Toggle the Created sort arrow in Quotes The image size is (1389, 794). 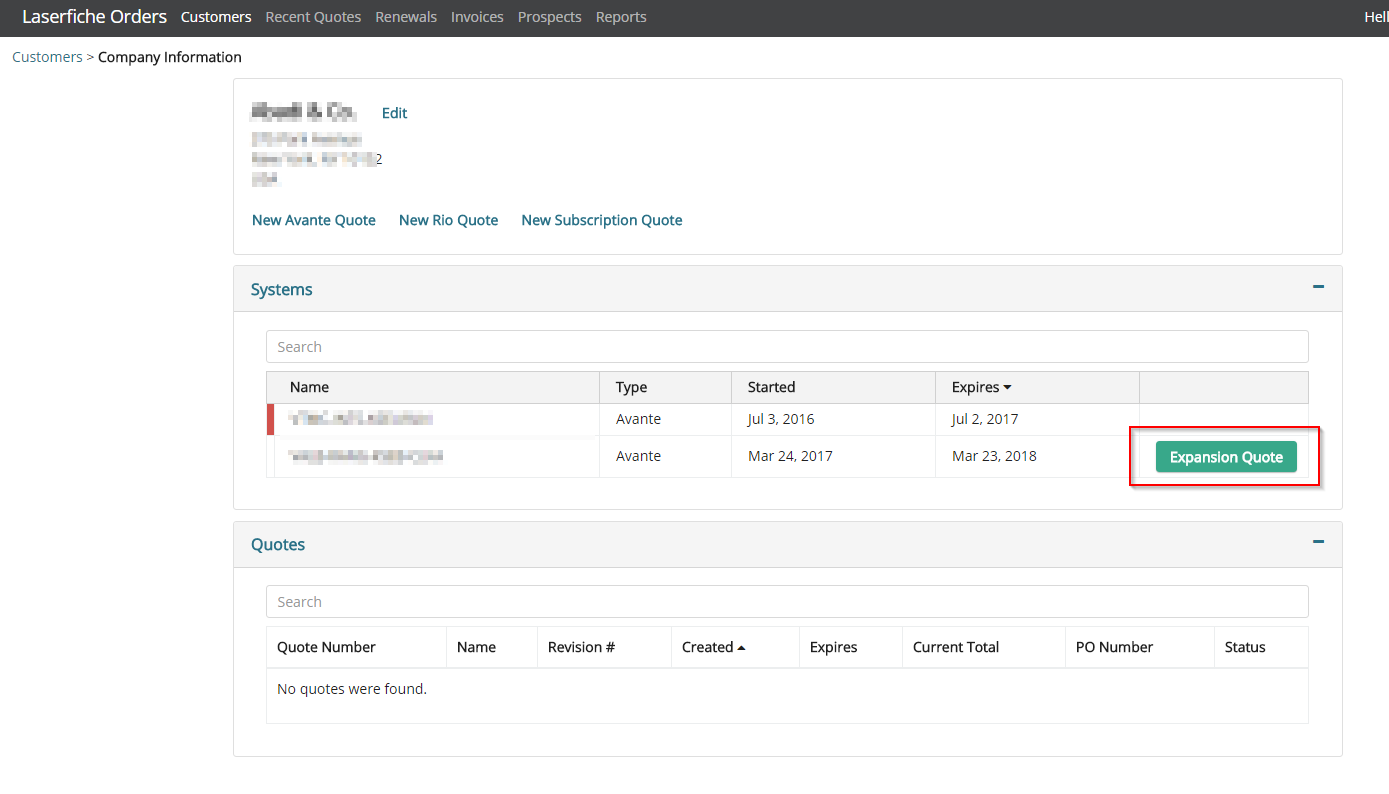click(x=741, y=648)
